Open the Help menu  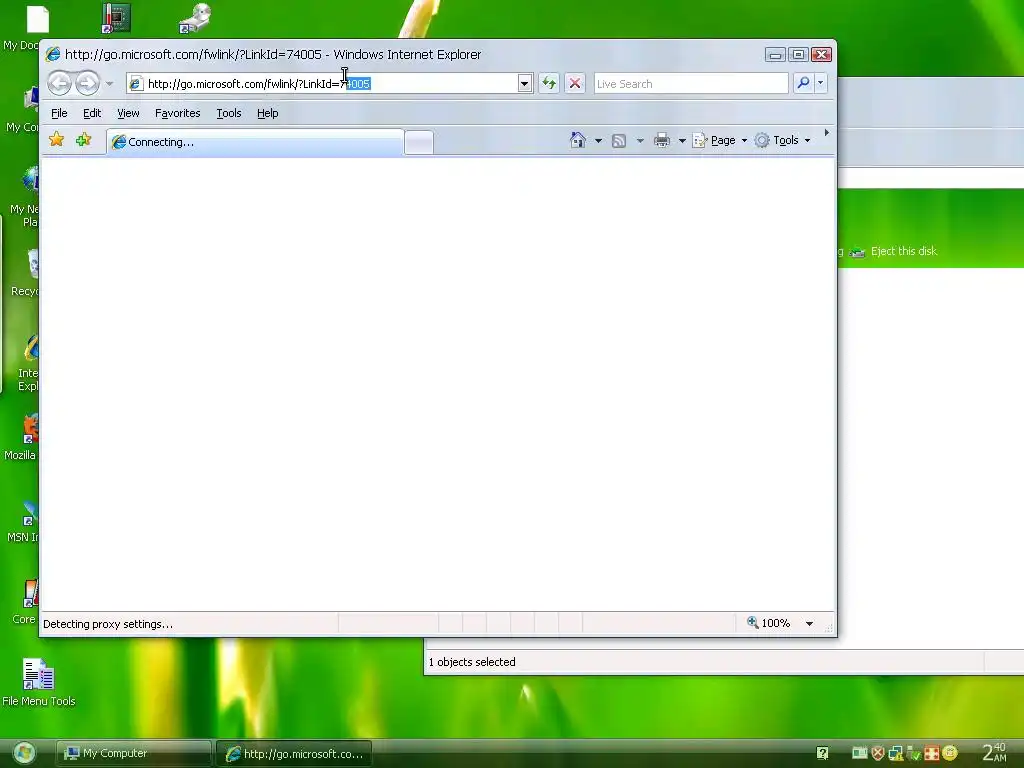coord(268,113)
